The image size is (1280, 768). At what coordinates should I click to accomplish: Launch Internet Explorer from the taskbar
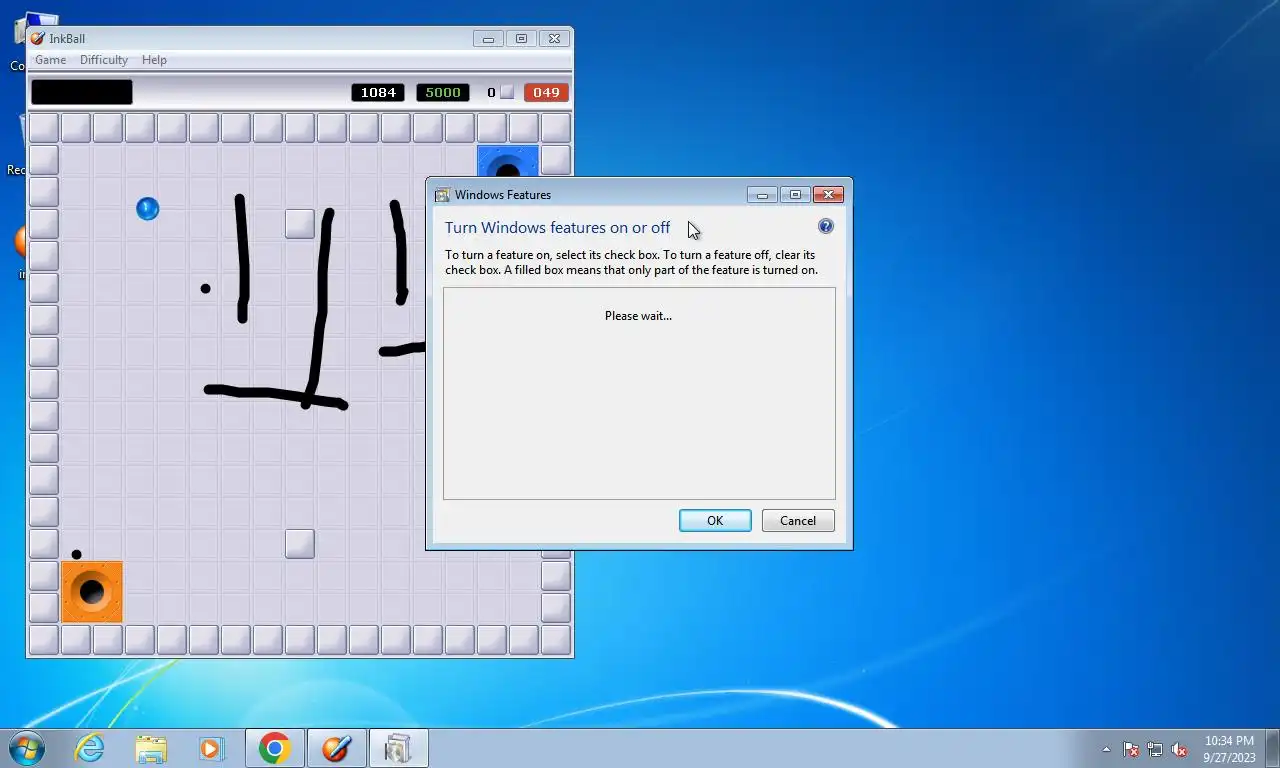tap(89, 748)
